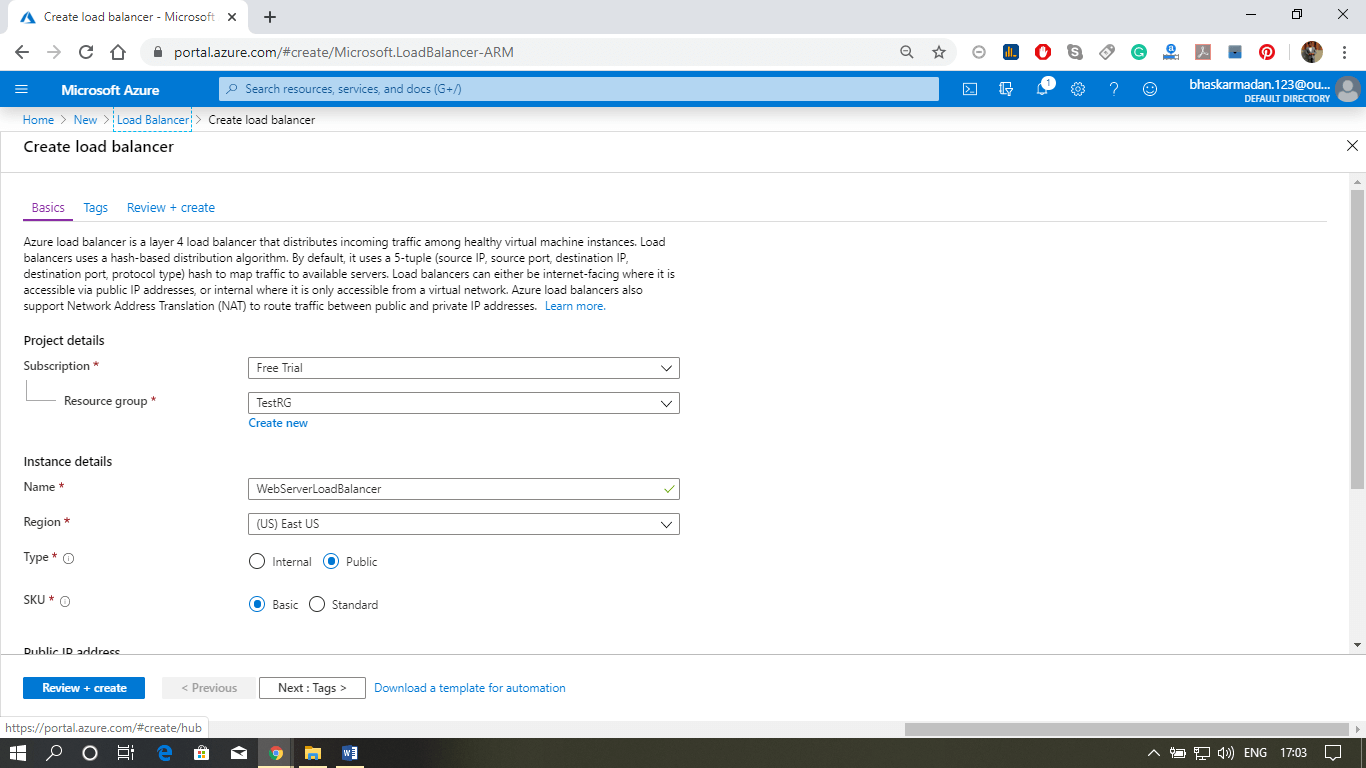Reload the browser page
The height and width of the screenshot is (768, 1366).
86,52
